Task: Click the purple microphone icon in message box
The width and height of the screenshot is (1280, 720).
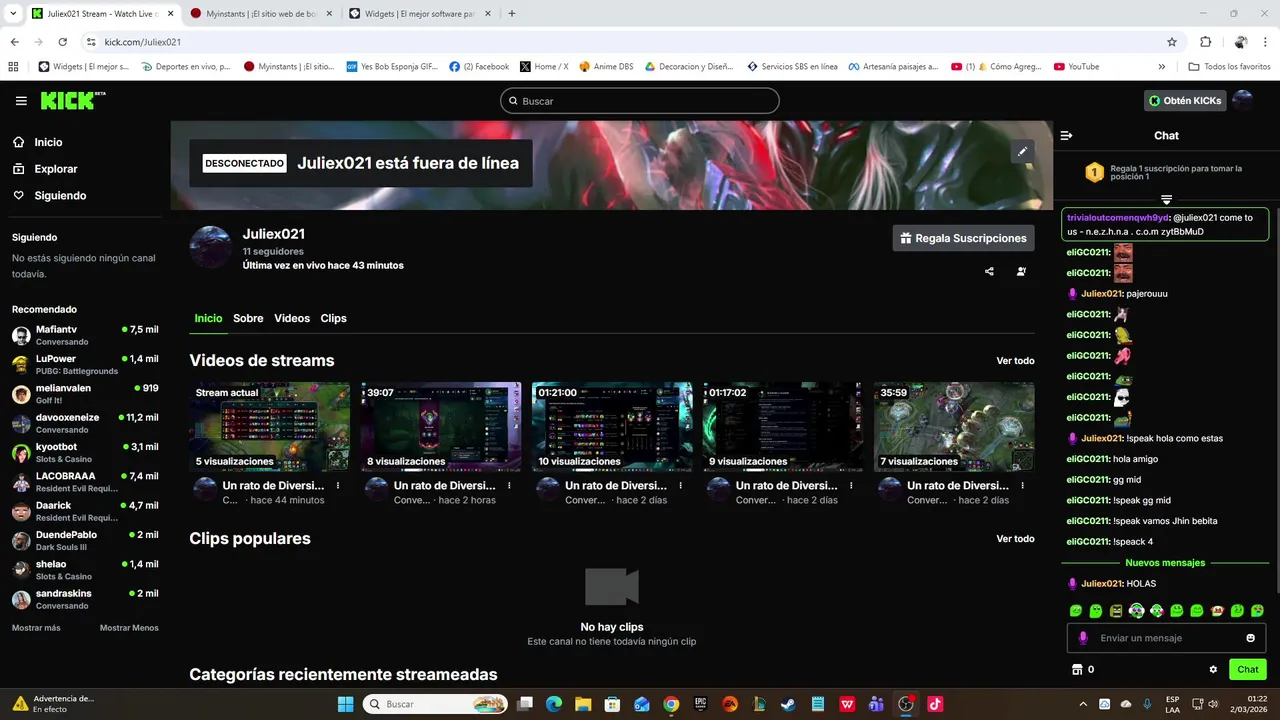Action: 1083,638
